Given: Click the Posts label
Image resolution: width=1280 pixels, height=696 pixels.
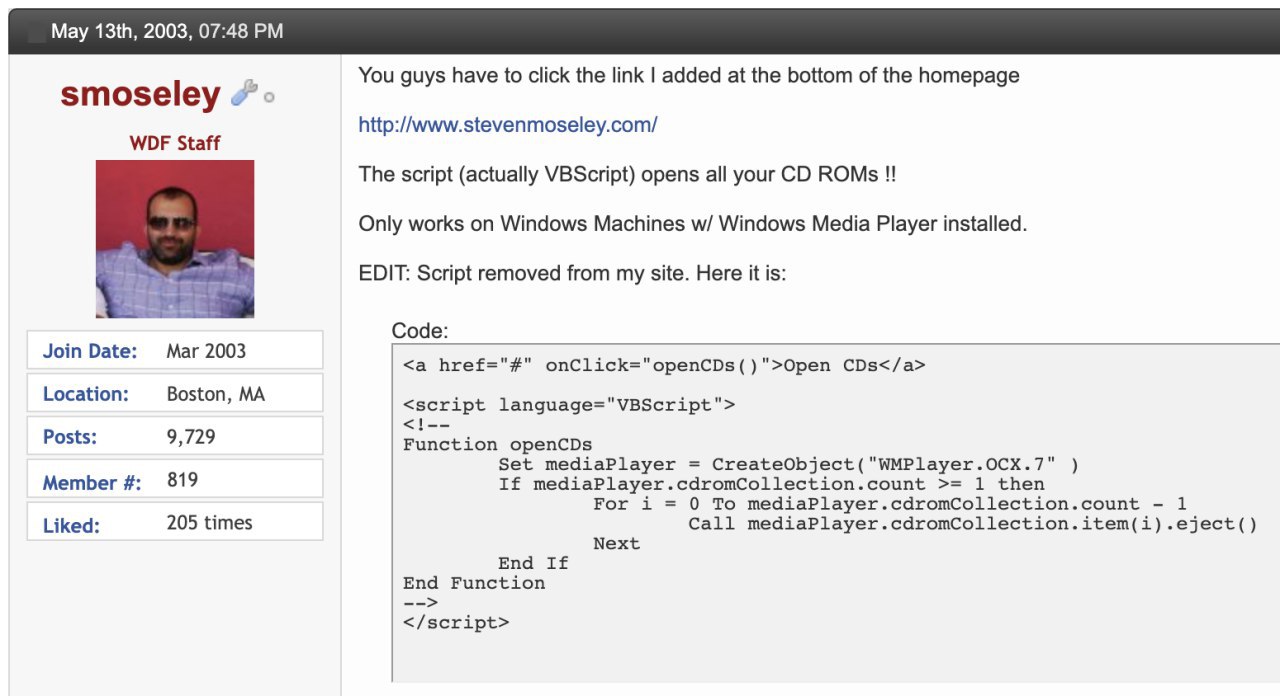Looking at the screenshot, I should point(70,437).
